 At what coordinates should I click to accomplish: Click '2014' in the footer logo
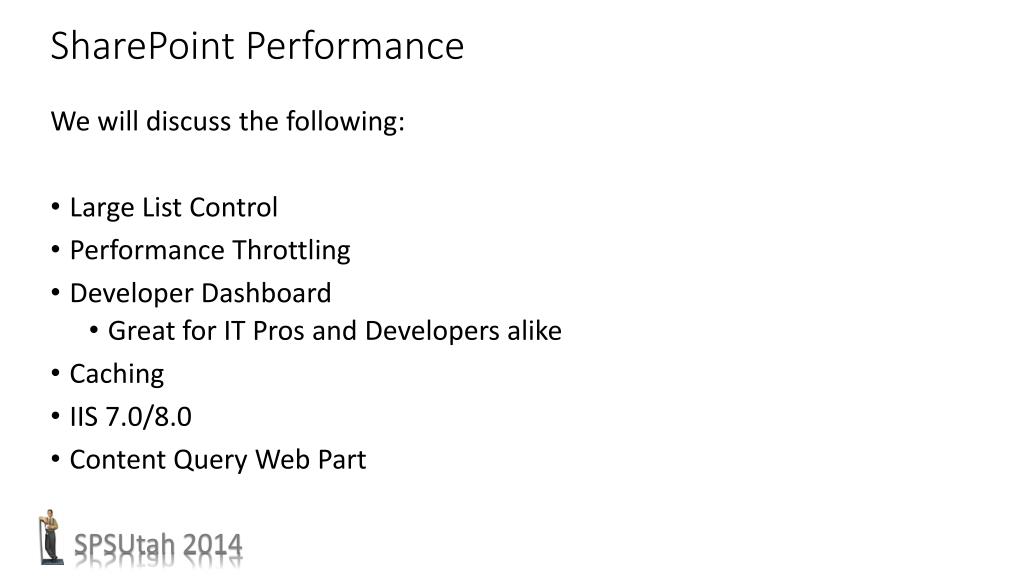click(x=213, y=545)
